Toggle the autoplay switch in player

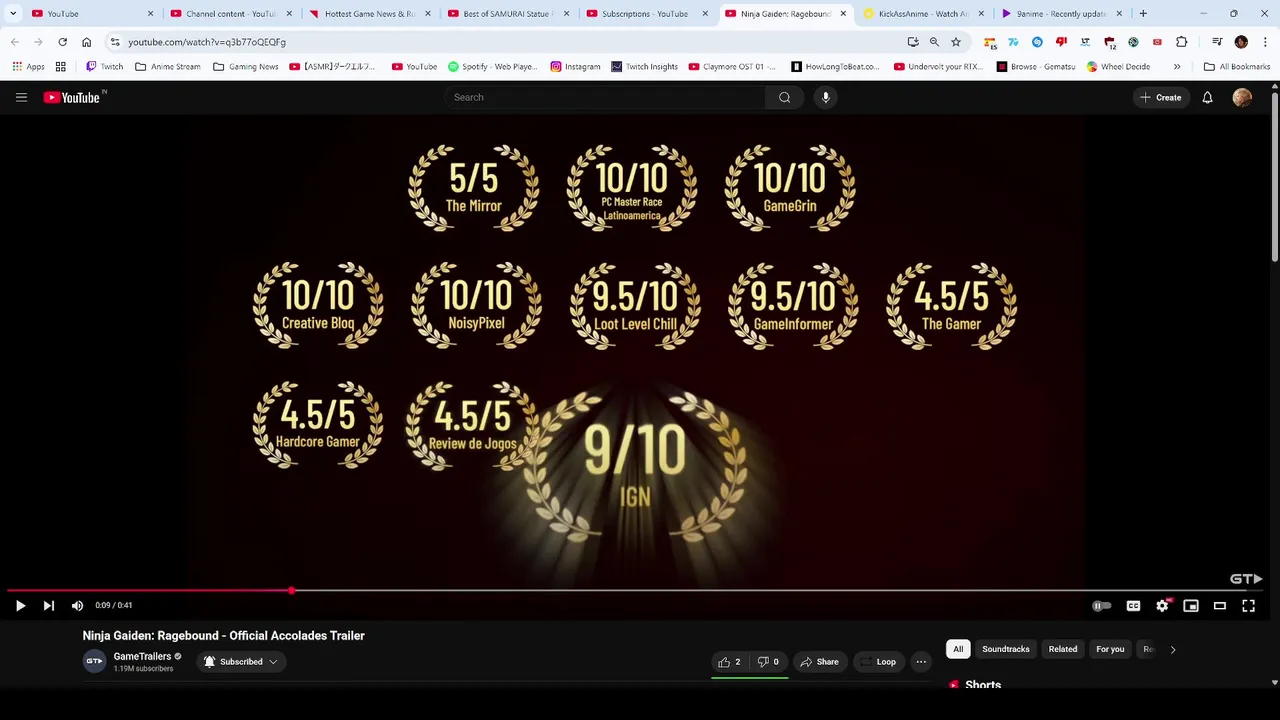click(x=1101, y=605)
